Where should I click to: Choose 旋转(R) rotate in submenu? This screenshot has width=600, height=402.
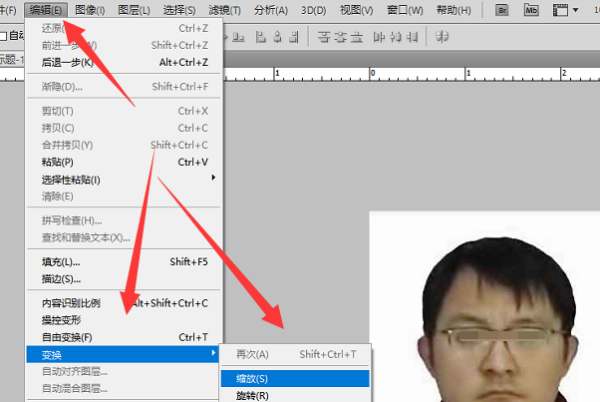pos(295,395)
